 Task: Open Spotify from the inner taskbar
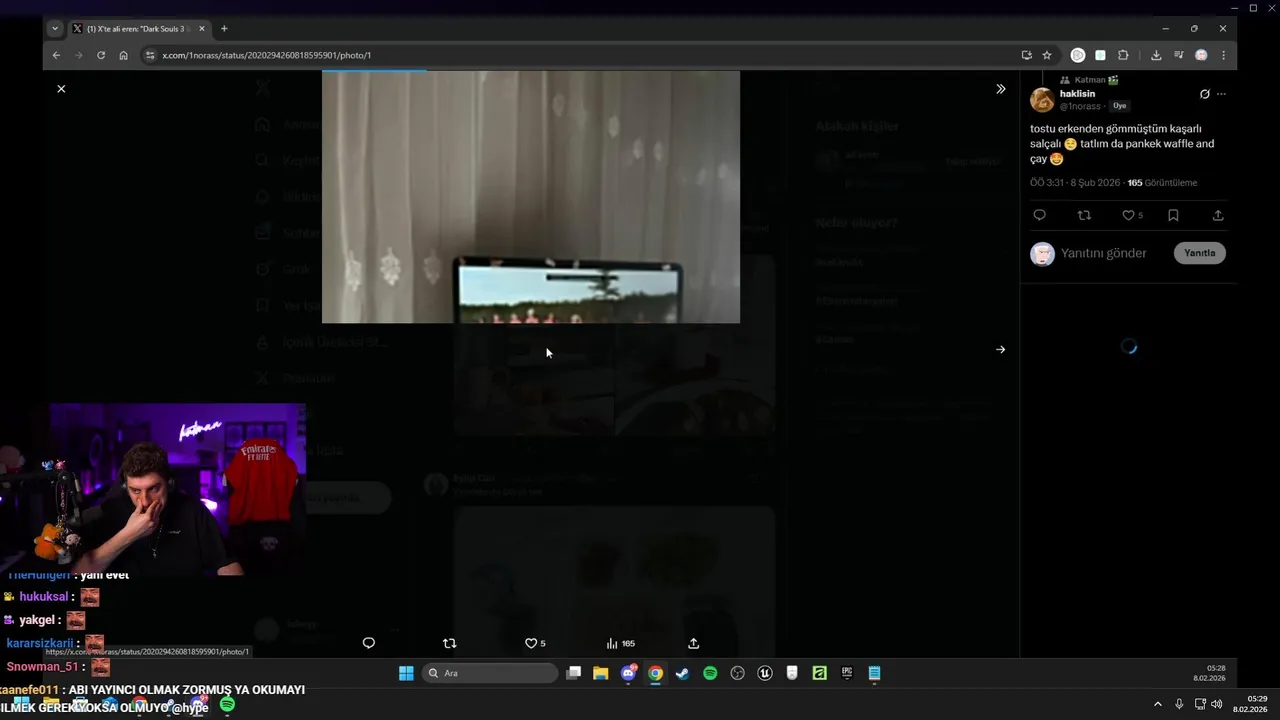[710, 673]
